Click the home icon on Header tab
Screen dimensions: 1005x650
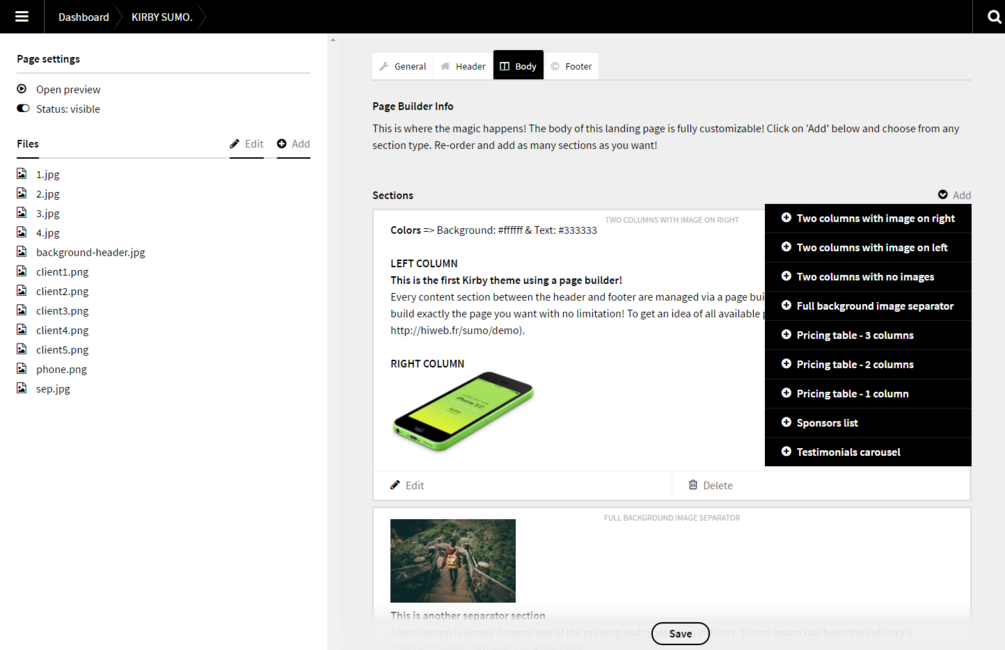click(445, 66)
